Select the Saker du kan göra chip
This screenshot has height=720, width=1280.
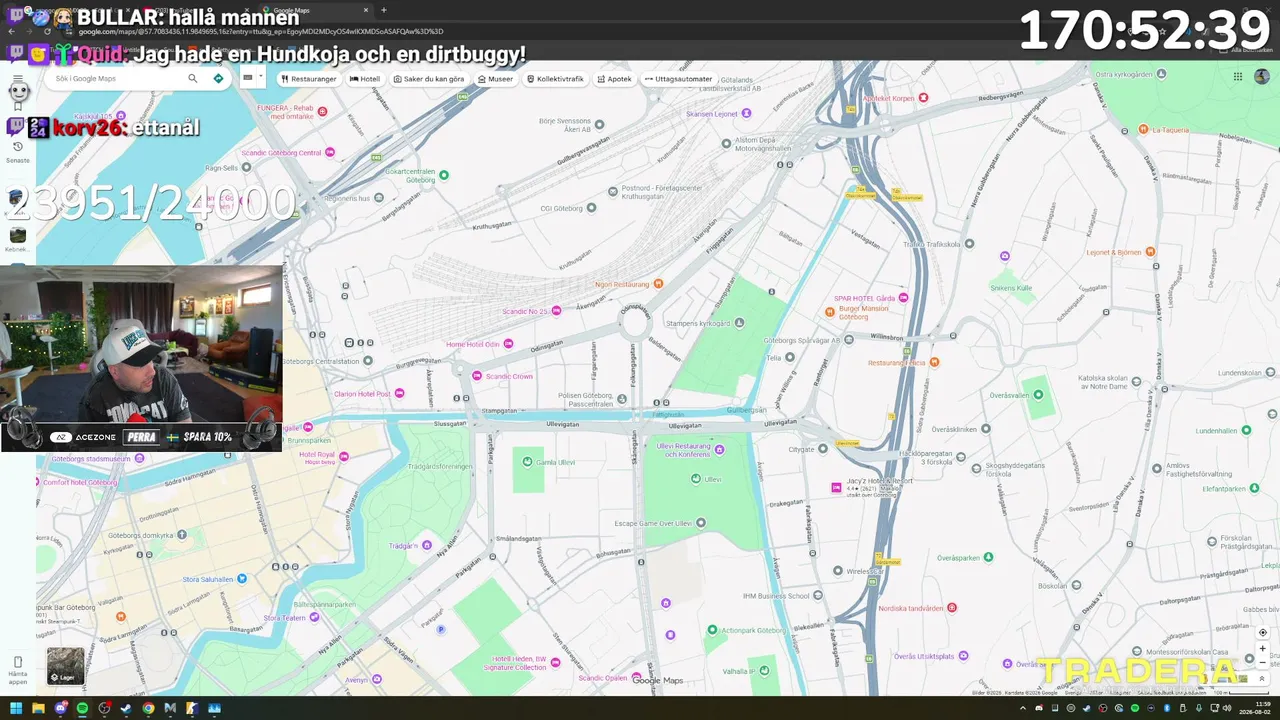429,79
